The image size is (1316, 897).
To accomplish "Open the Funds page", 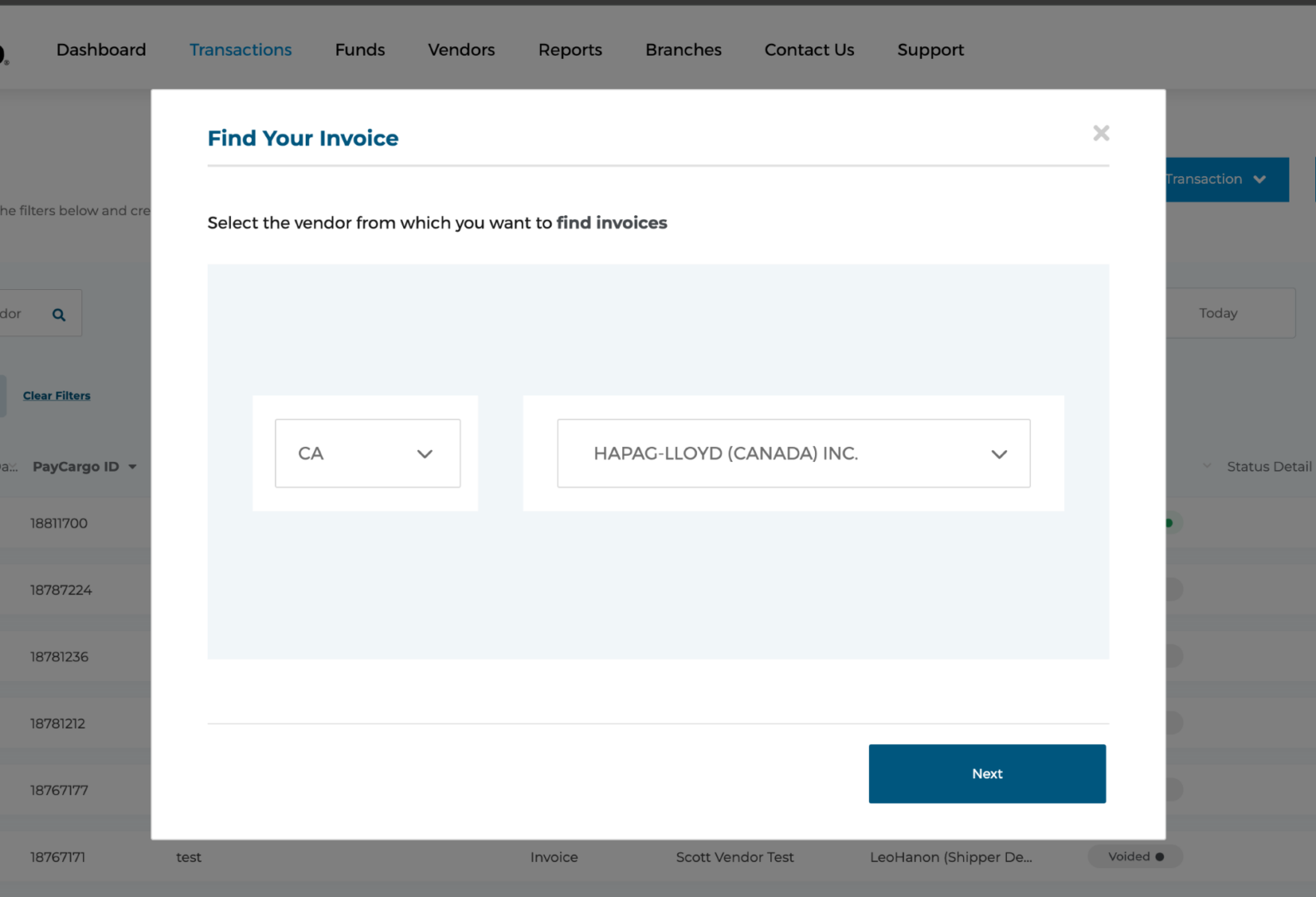I will [360, 50].
